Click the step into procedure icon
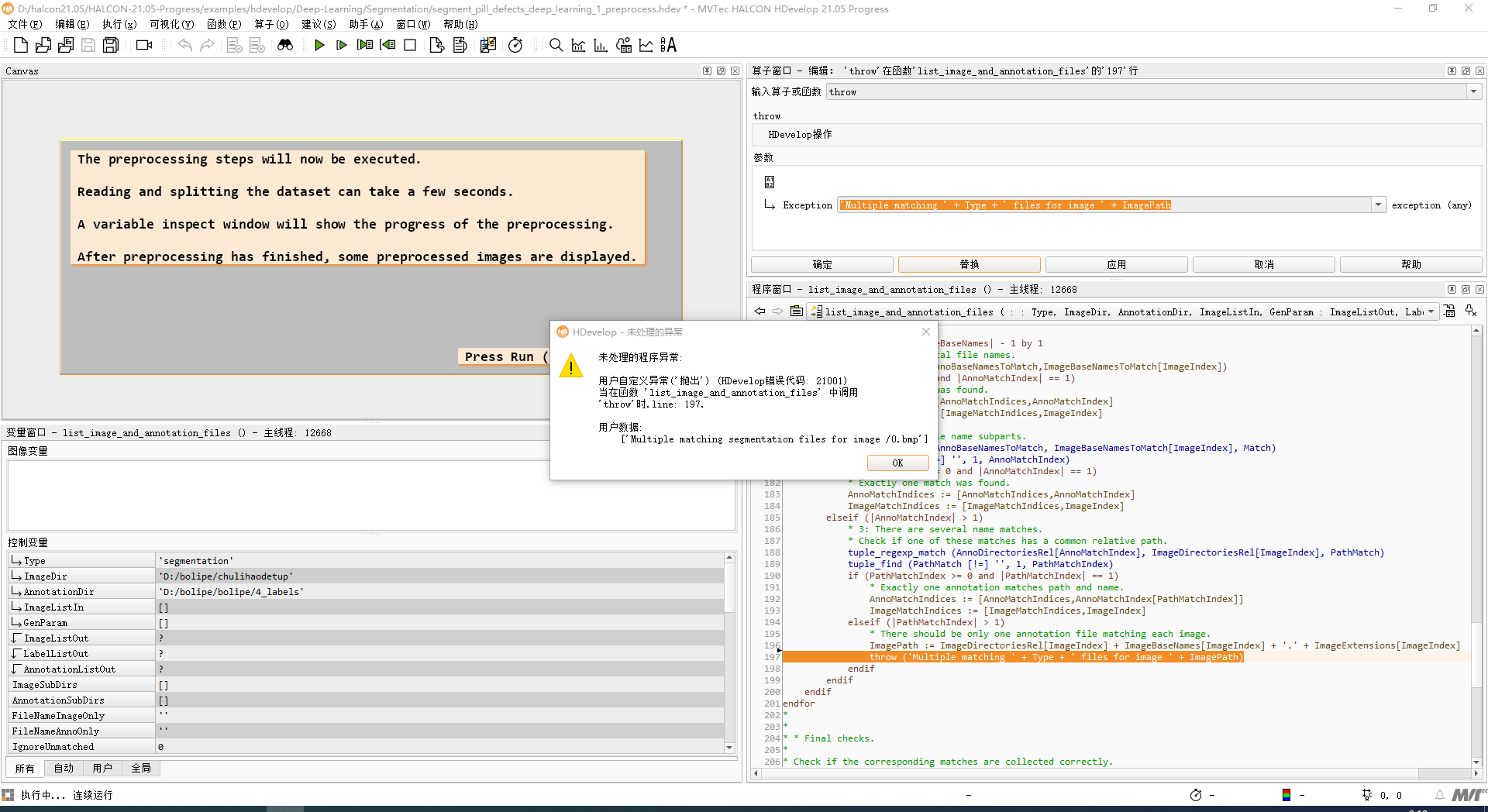Image resolution: width=1488 pixels, height=812 pixels. tap(437, 45)
